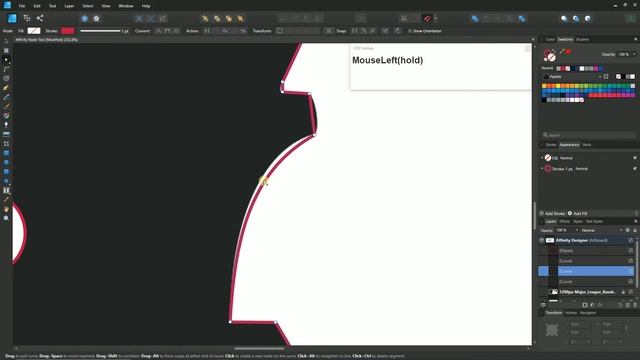Select the Zoom tool in left toolbar
This screenshot has height=360, width=640.
6,218
